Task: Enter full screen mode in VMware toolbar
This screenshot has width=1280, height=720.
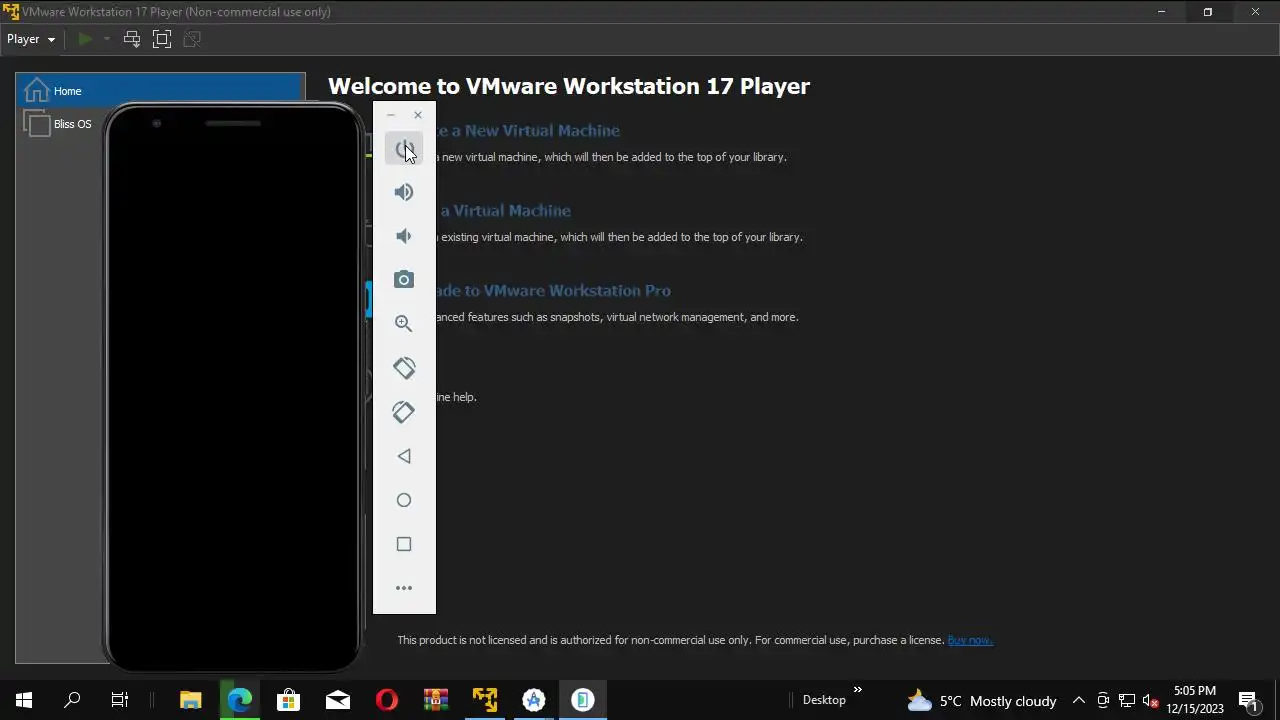Action: pyautogui.click(x=162, y=39)
